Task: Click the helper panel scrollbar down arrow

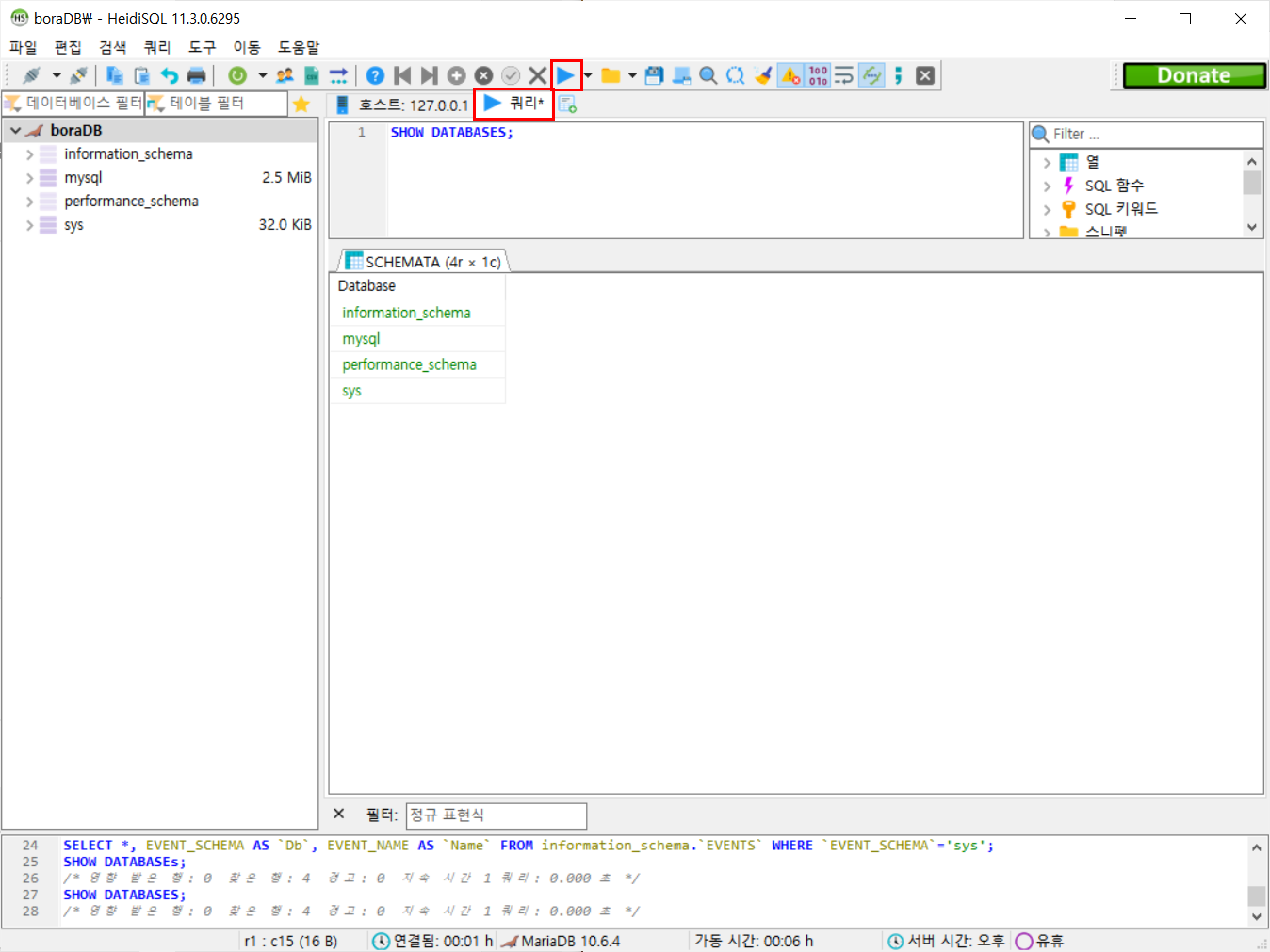Action: pos(1252,227)
